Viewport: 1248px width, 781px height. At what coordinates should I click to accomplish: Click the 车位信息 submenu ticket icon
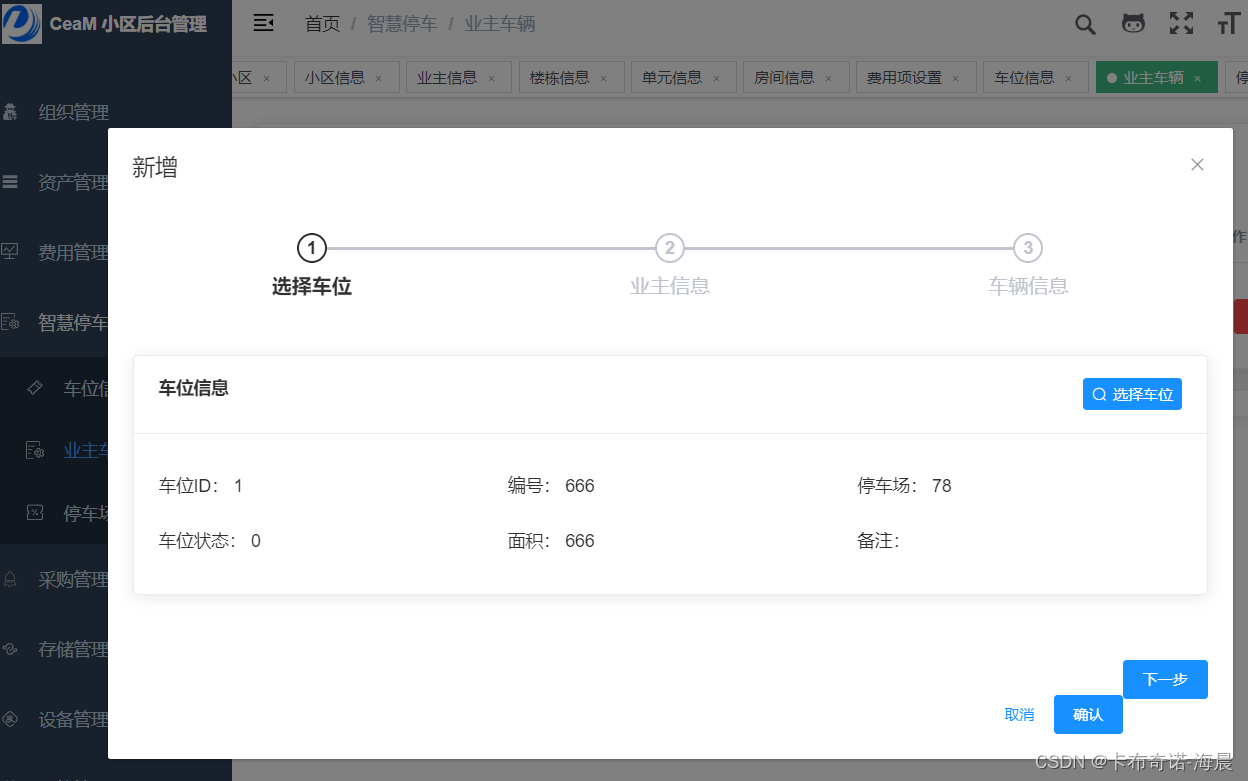click(35, 388)
